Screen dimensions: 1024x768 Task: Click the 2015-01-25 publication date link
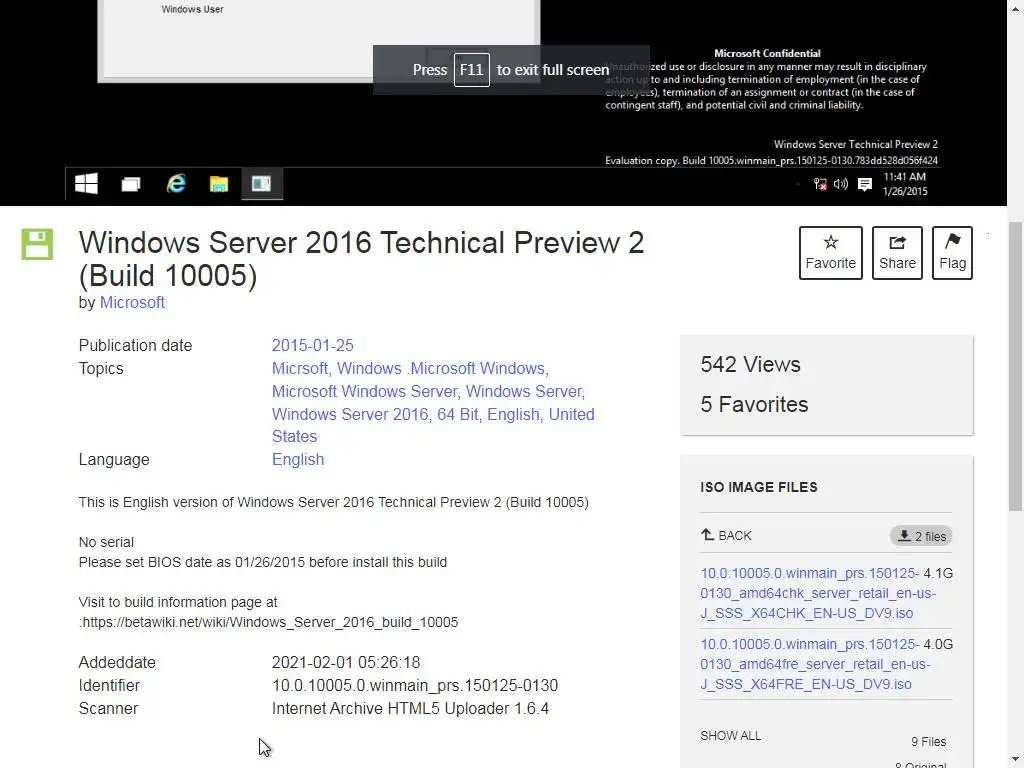(312, 345)
